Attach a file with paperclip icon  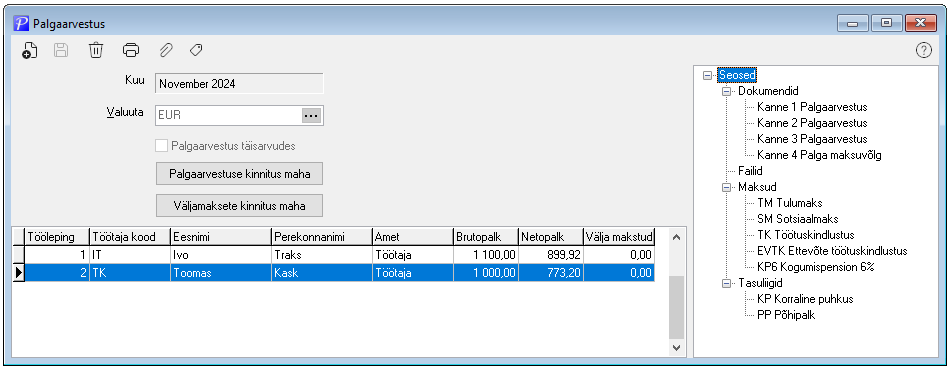(166, 50)
